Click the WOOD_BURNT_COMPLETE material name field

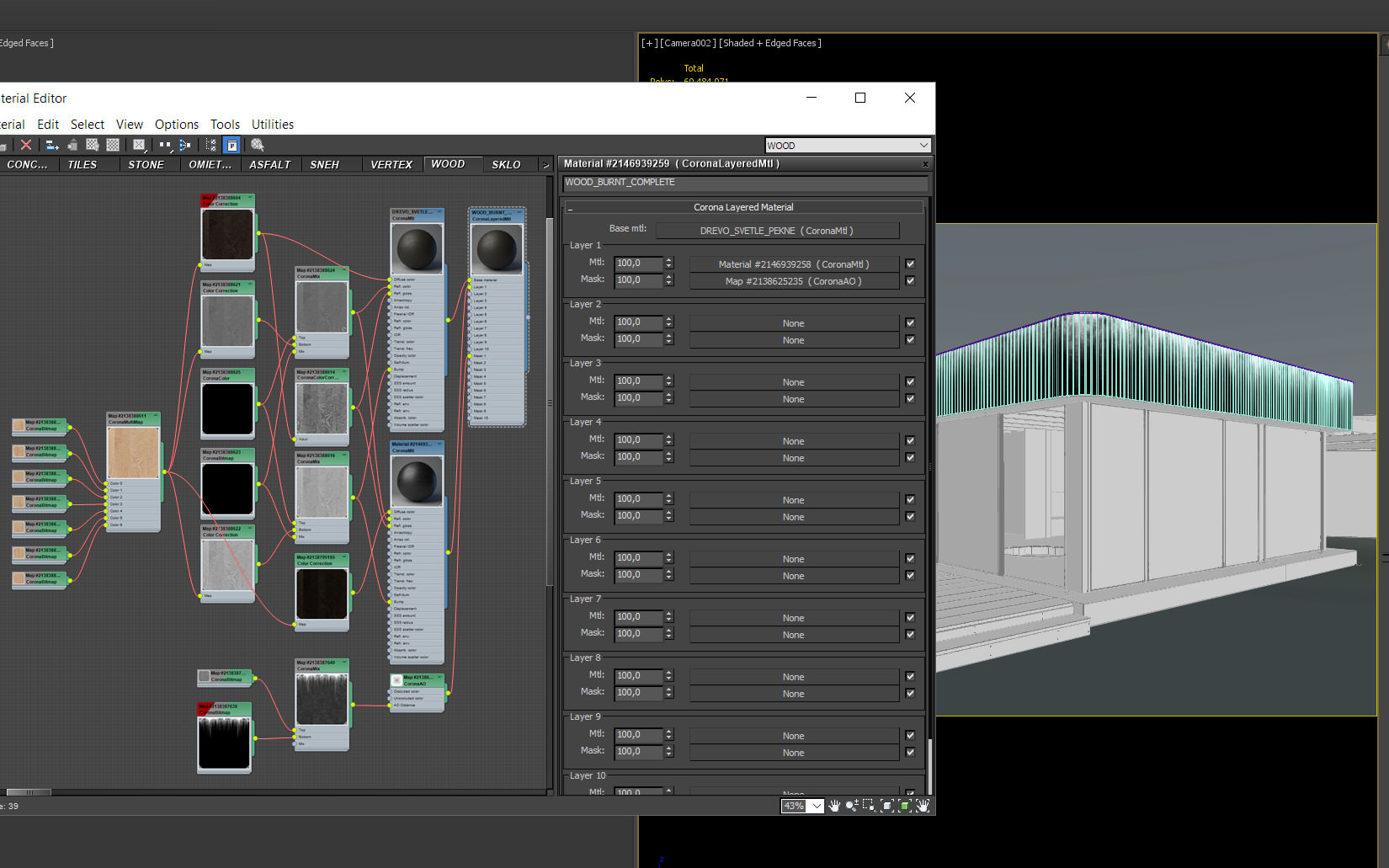(x=745, y=182)
